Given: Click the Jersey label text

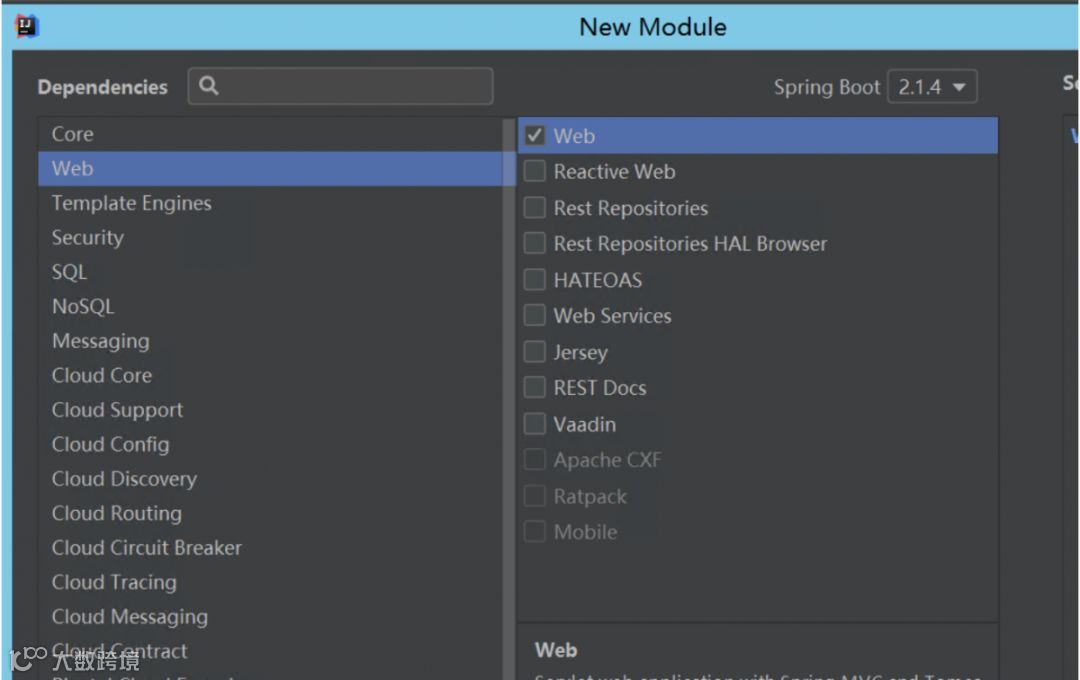Looking at the screenshot, I should click(581, 353).
